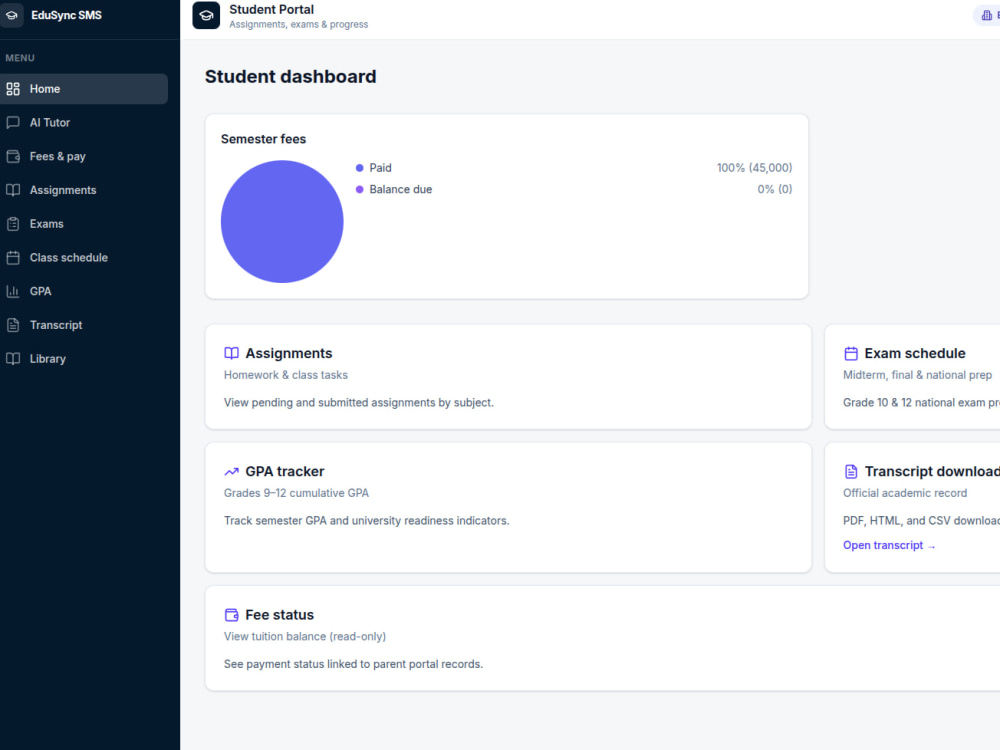Open AI Tutor from the sidebar
Image resolution: width=1000 pixels, height=750 pixels.
tap(84, 122)
